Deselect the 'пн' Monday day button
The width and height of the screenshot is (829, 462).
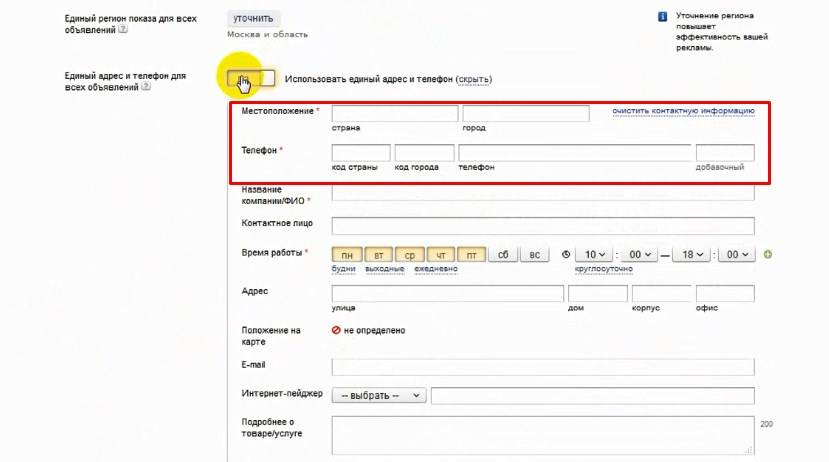coord(347,255)
